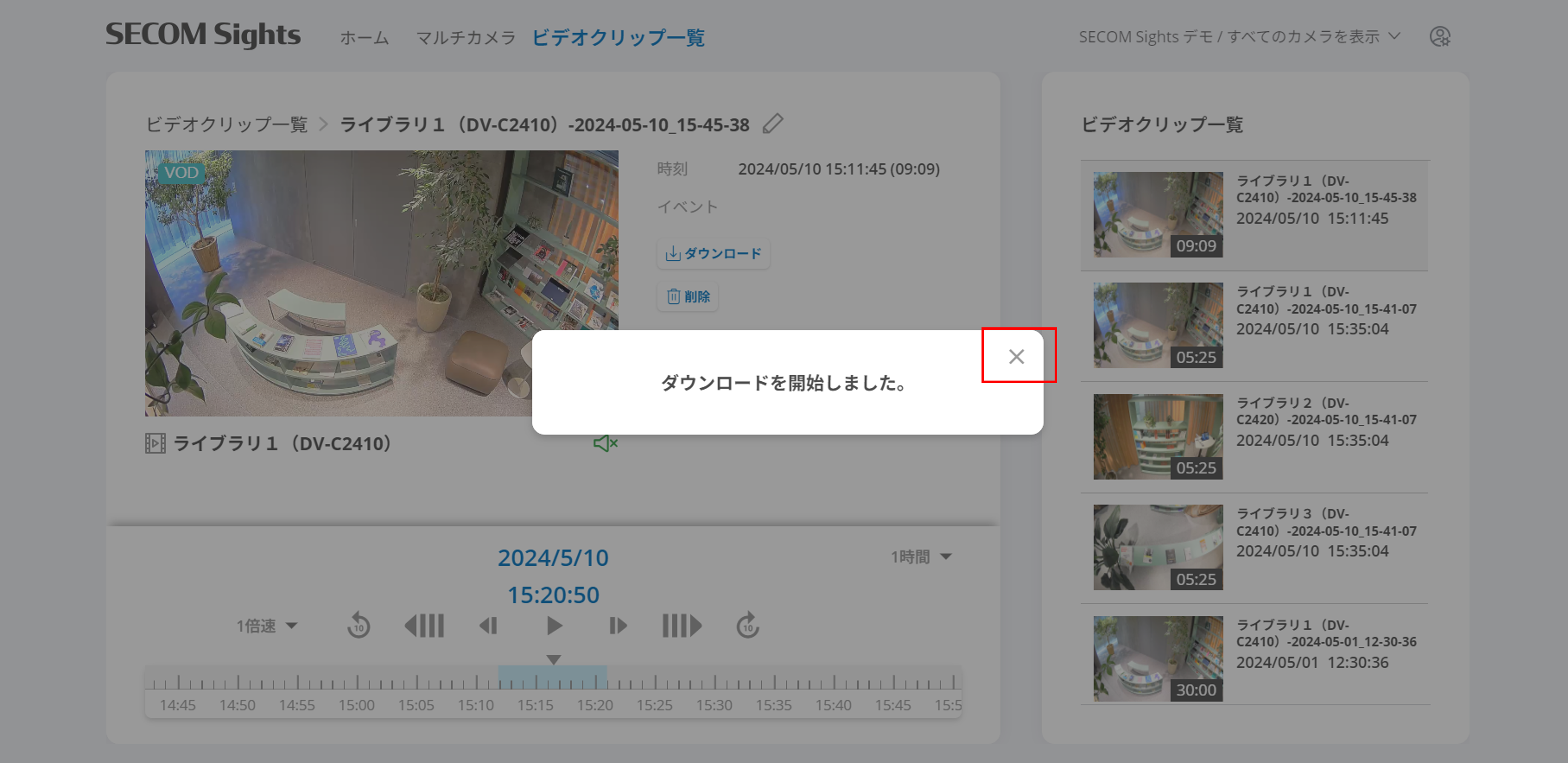Open the 1倍速 playback speed dropdown
This screenshot has width=1568, height=763.
pos(266,625)
